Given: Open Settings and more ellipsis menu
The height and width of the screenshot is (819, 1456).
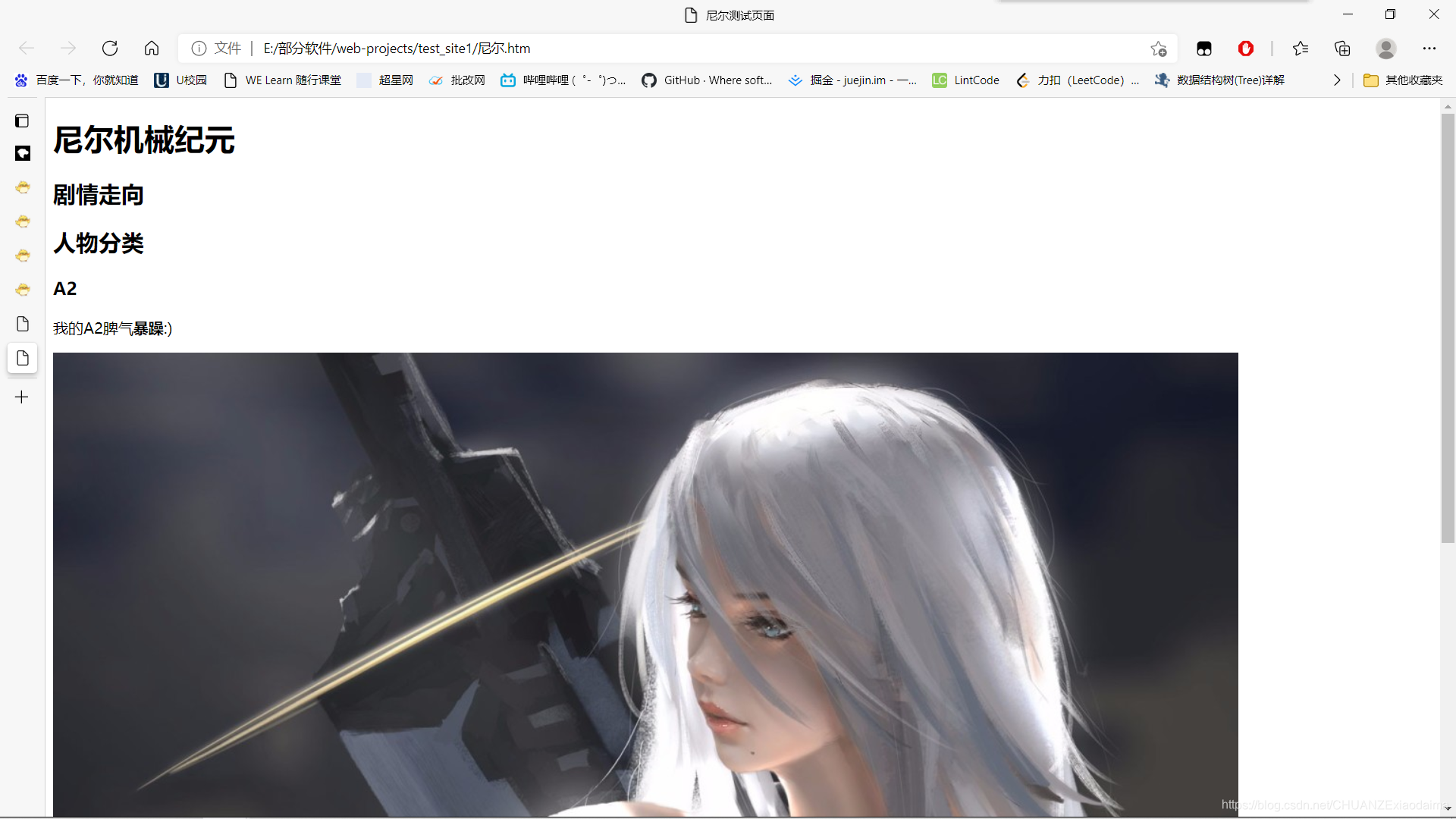Looking at the screenshot, I should click(1429, 49).
